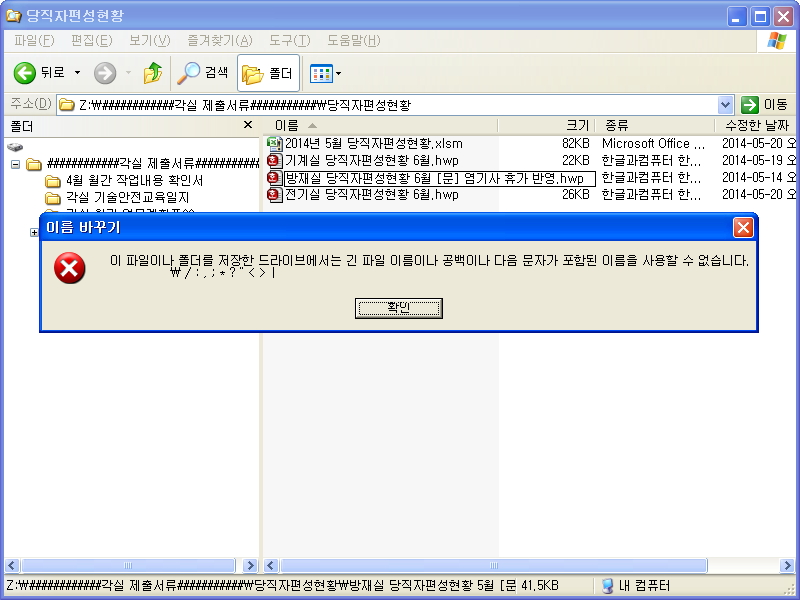Viewport: 800px width, 600px height.
Task: Open the 검색 search tool
Action: pos(203,73)
